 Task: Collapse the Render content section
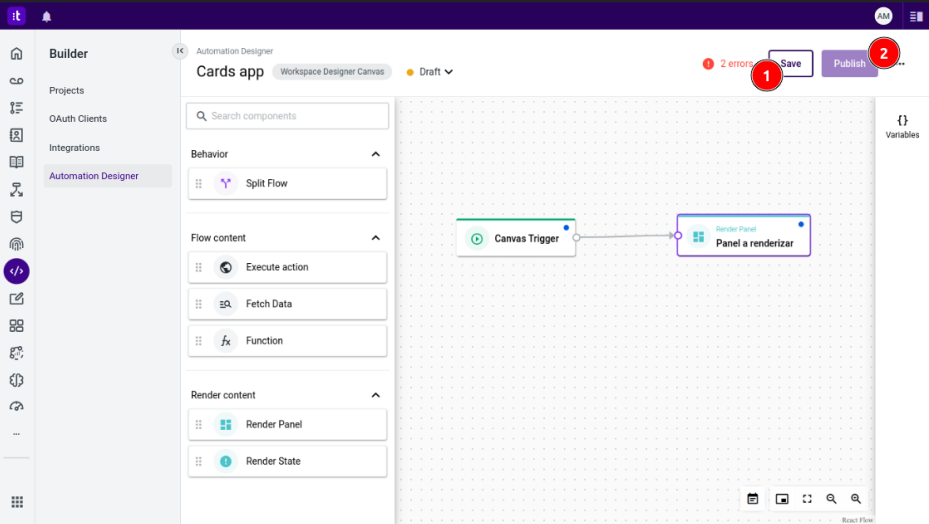click(x=376, y=395)
